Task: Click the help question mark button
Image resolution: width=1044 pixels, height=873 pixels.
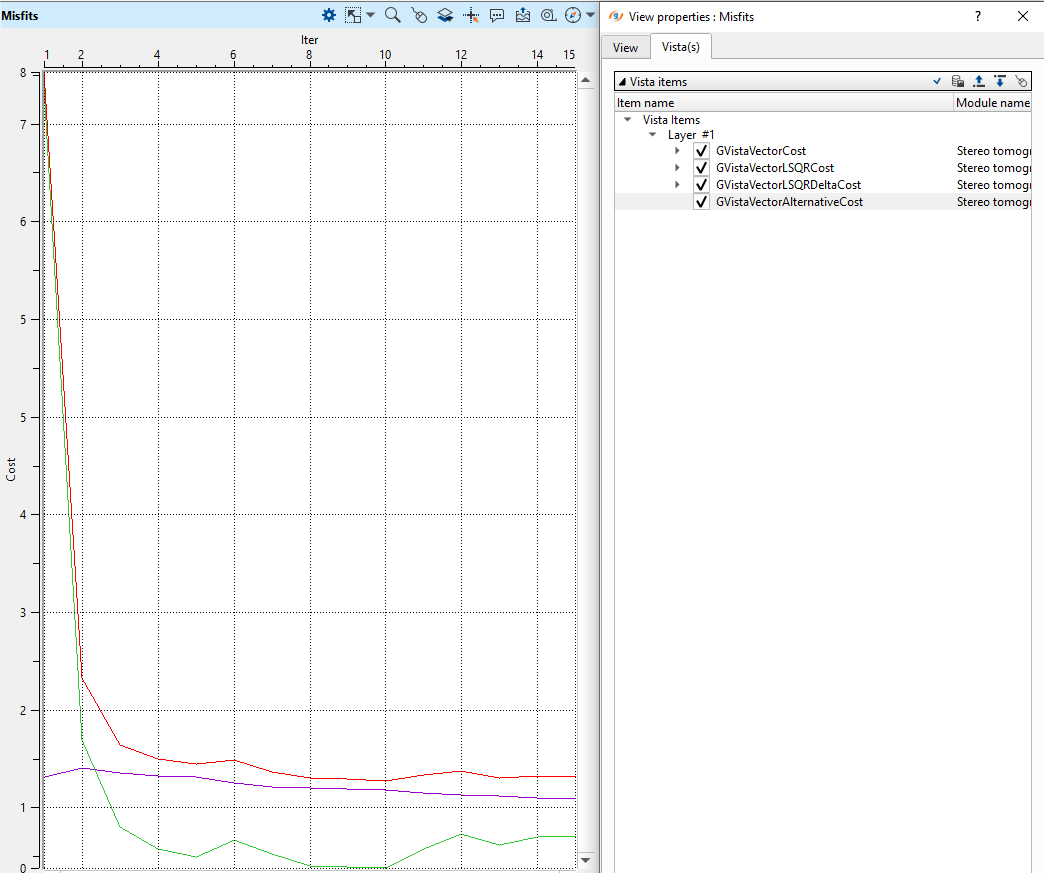Action: coord(978,16)
